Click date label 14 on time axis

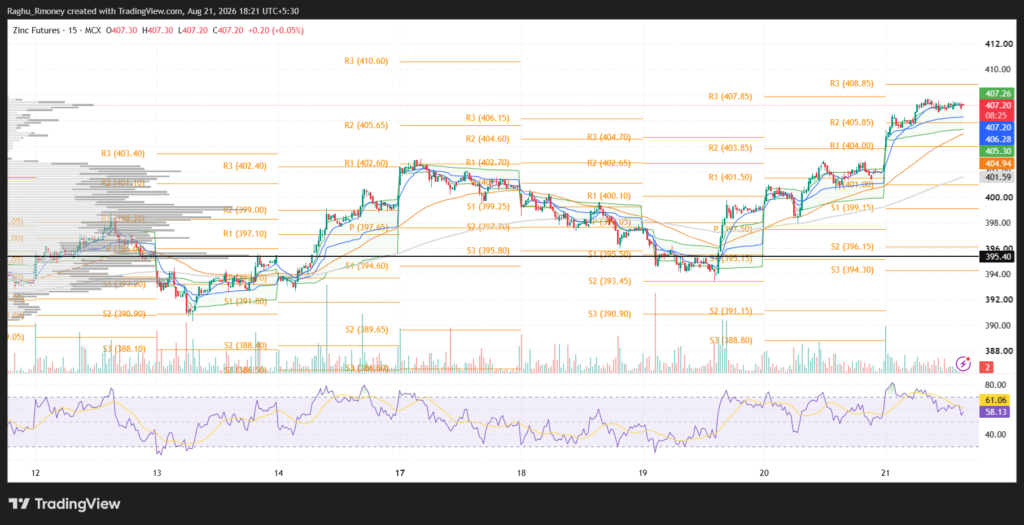pos(278,473)
